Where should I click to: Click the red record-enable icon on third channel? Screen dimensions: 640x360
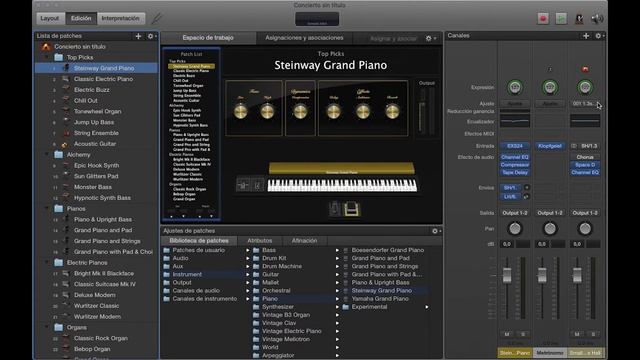click(x=585, y=69)
